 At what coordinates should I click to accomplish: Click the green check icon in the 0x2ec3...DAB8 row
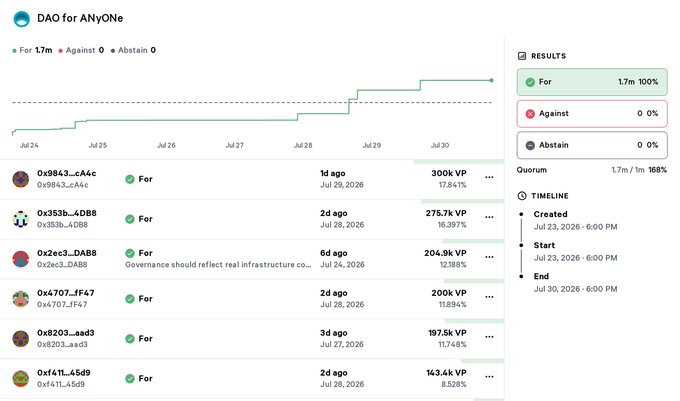point(130,253)
